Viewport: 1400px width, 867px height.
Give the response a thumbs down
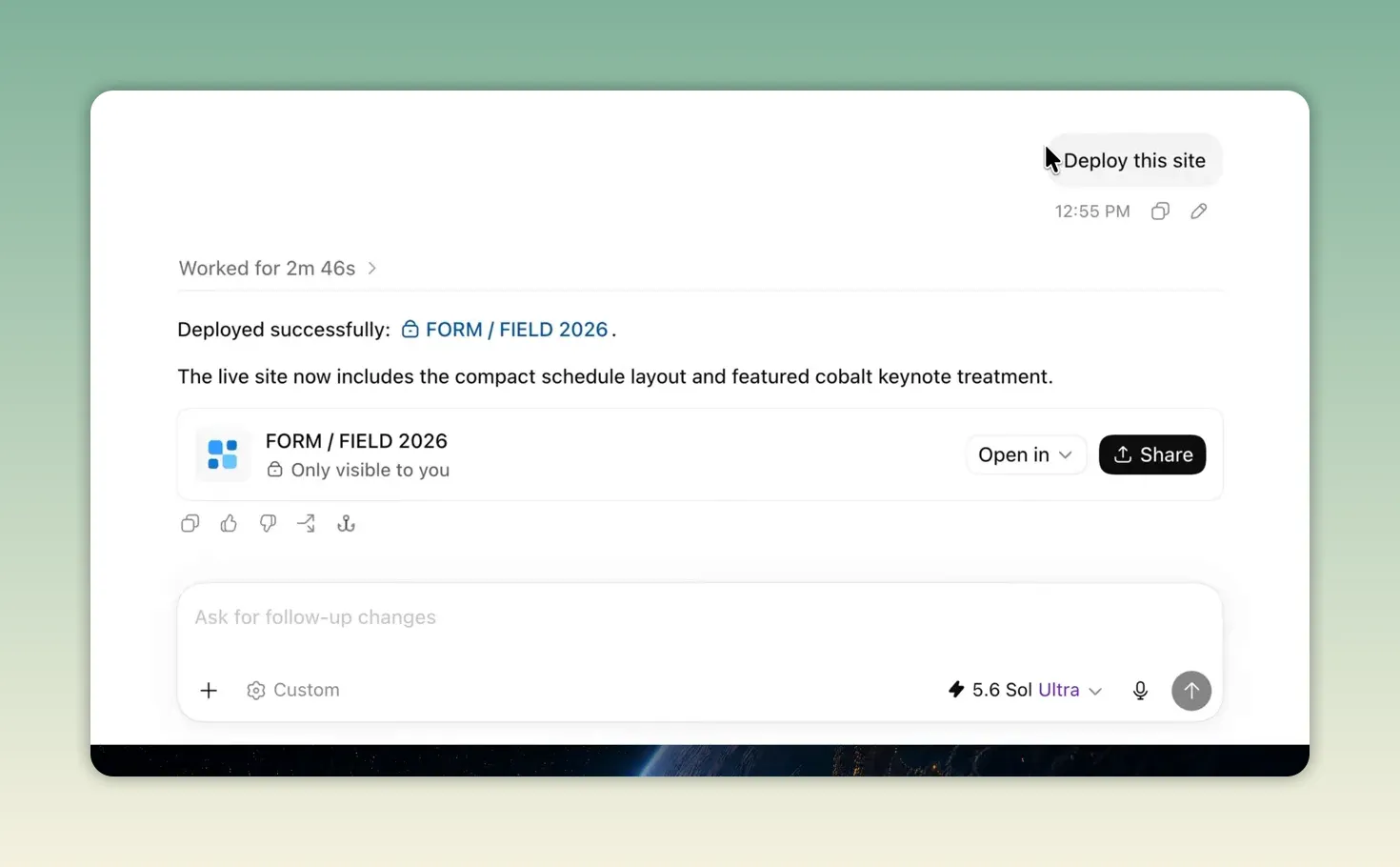tap(268, 523)
